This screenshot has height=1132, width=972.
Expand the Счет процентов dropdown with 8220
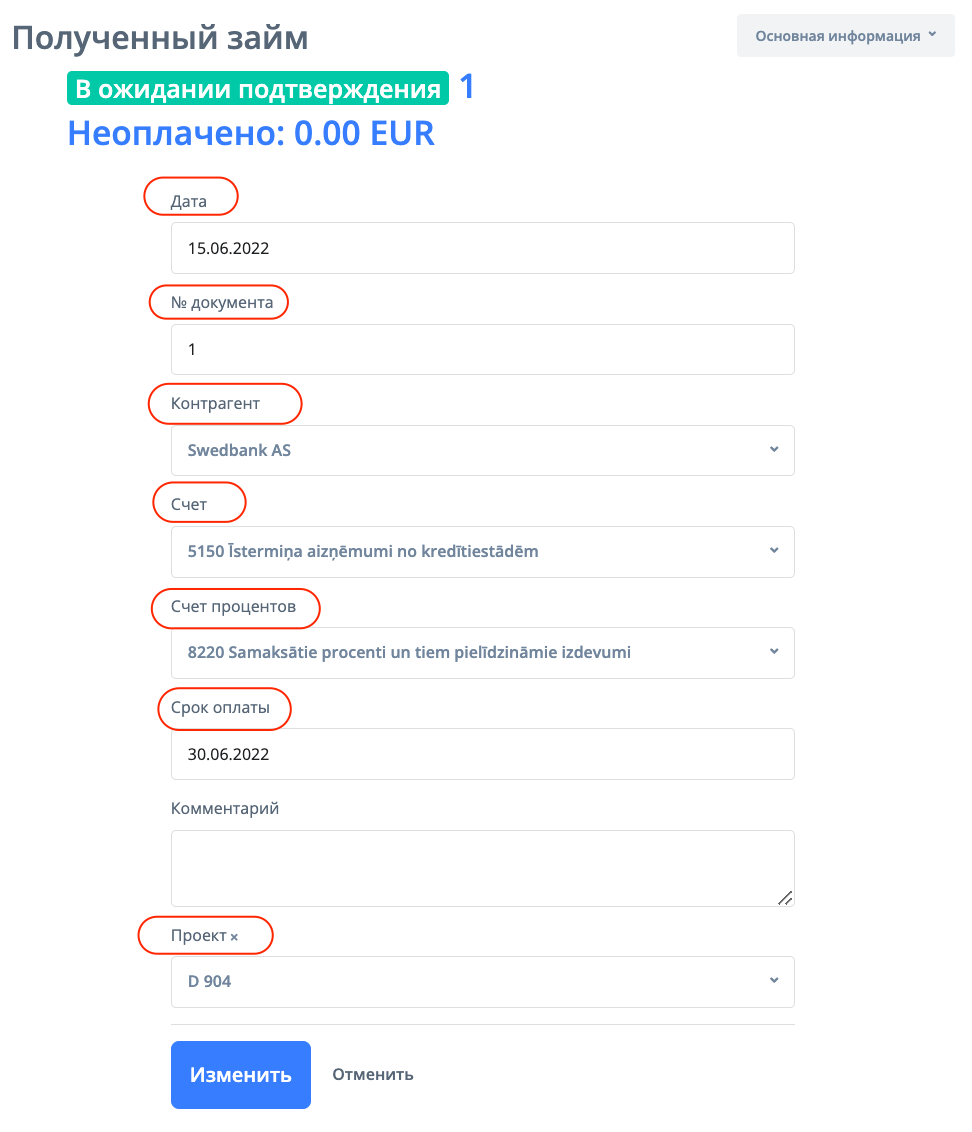coord(482,652)
